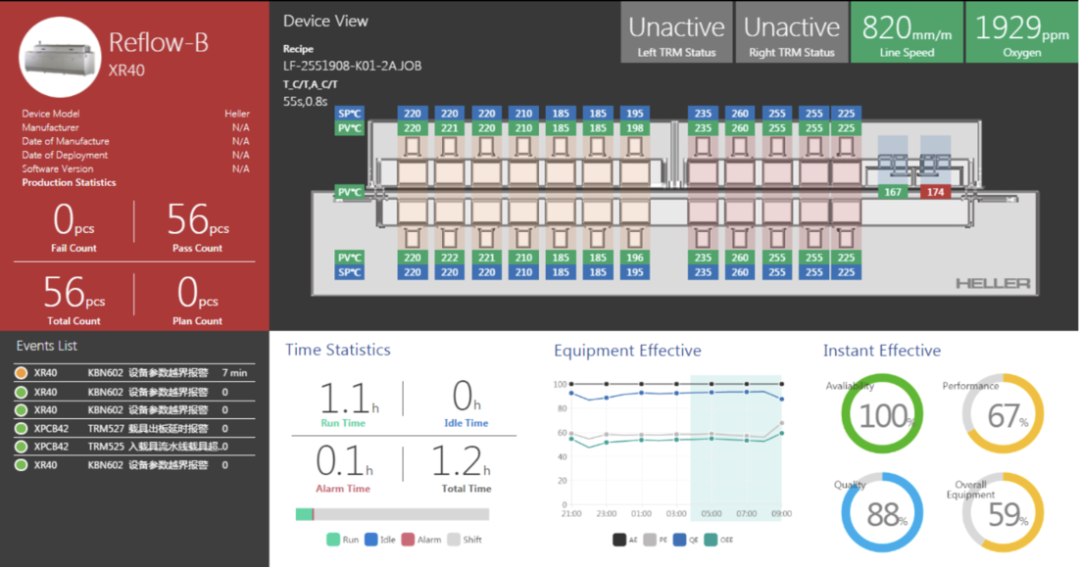
Task: Open the Line Speed 820 mm/m tile
Action: (906, 32)
